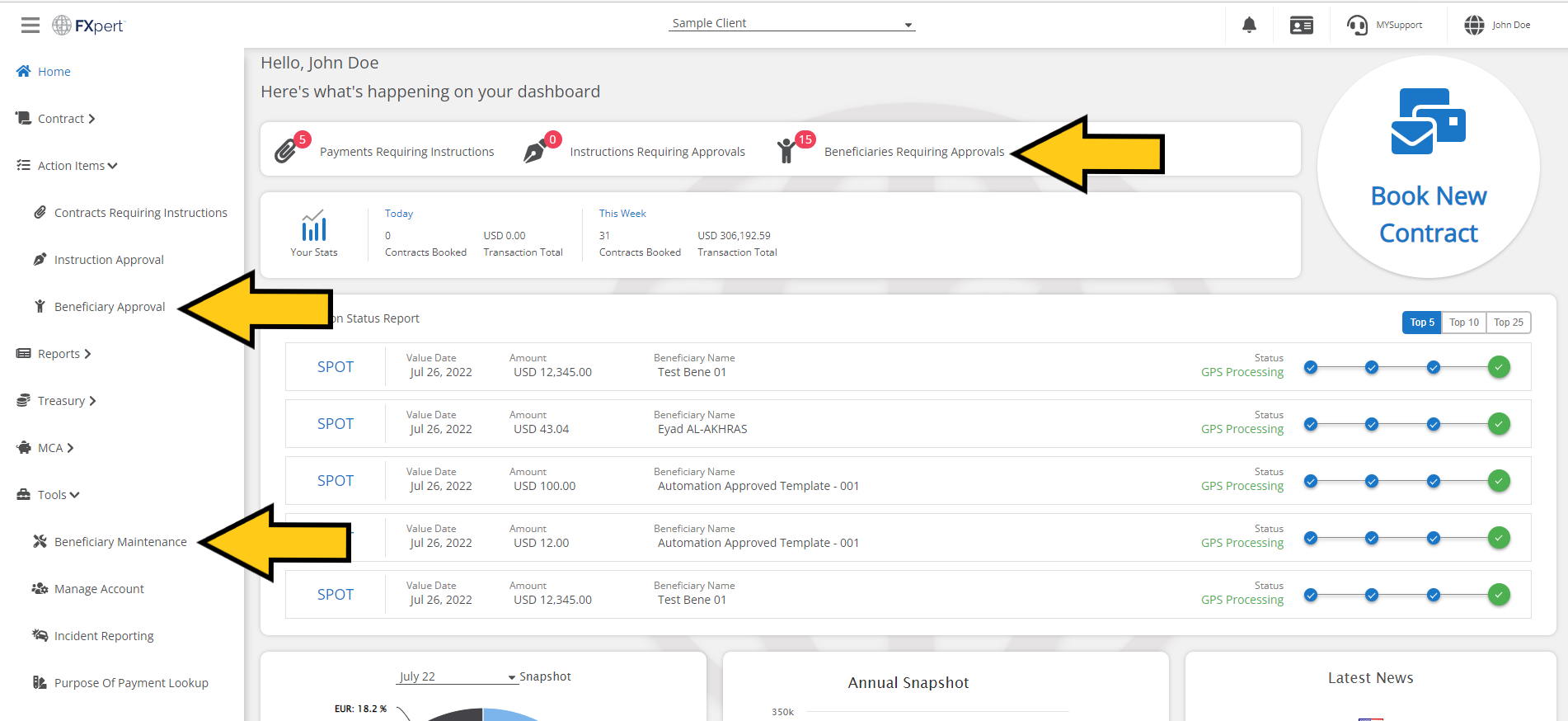Click the FXpert globe logo
The width and height of the screenshot is (1568, 721).
62,26
